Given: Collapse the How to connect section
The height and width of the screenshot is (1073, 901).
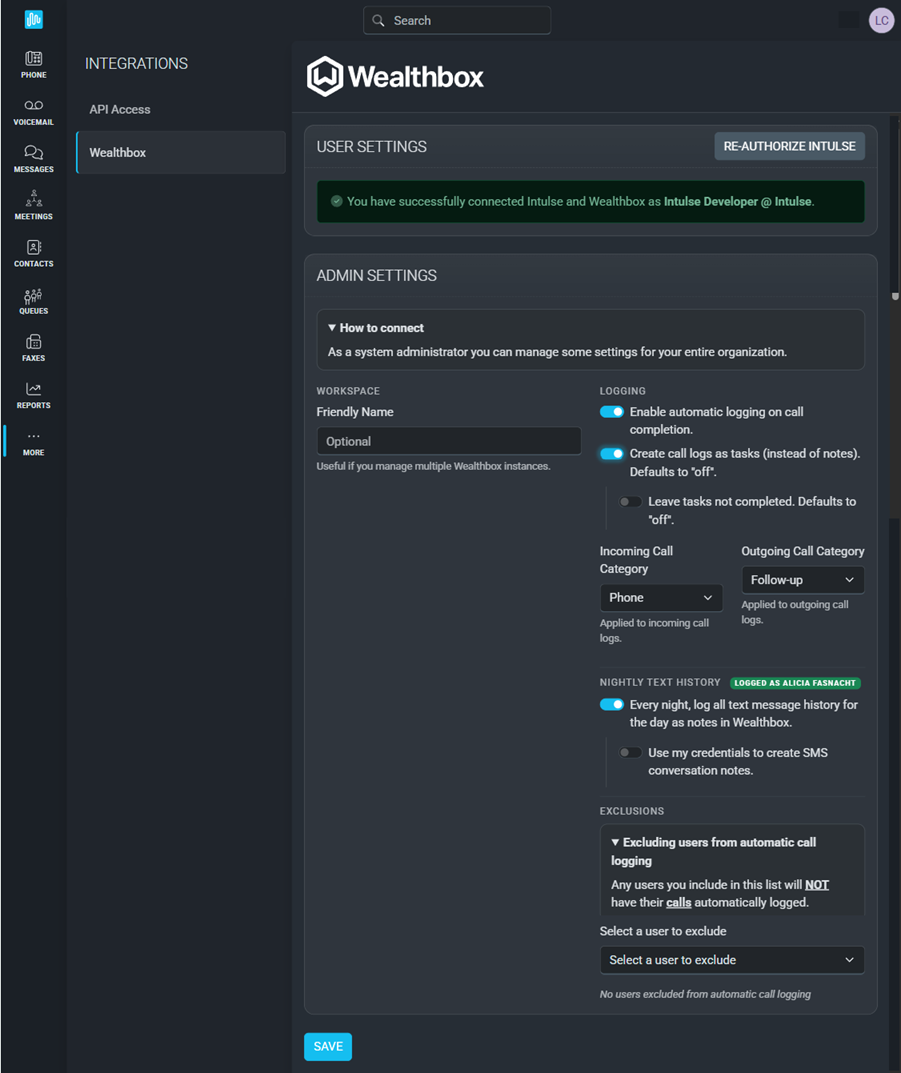Looking at the screenshot, I should click(376, 328).
